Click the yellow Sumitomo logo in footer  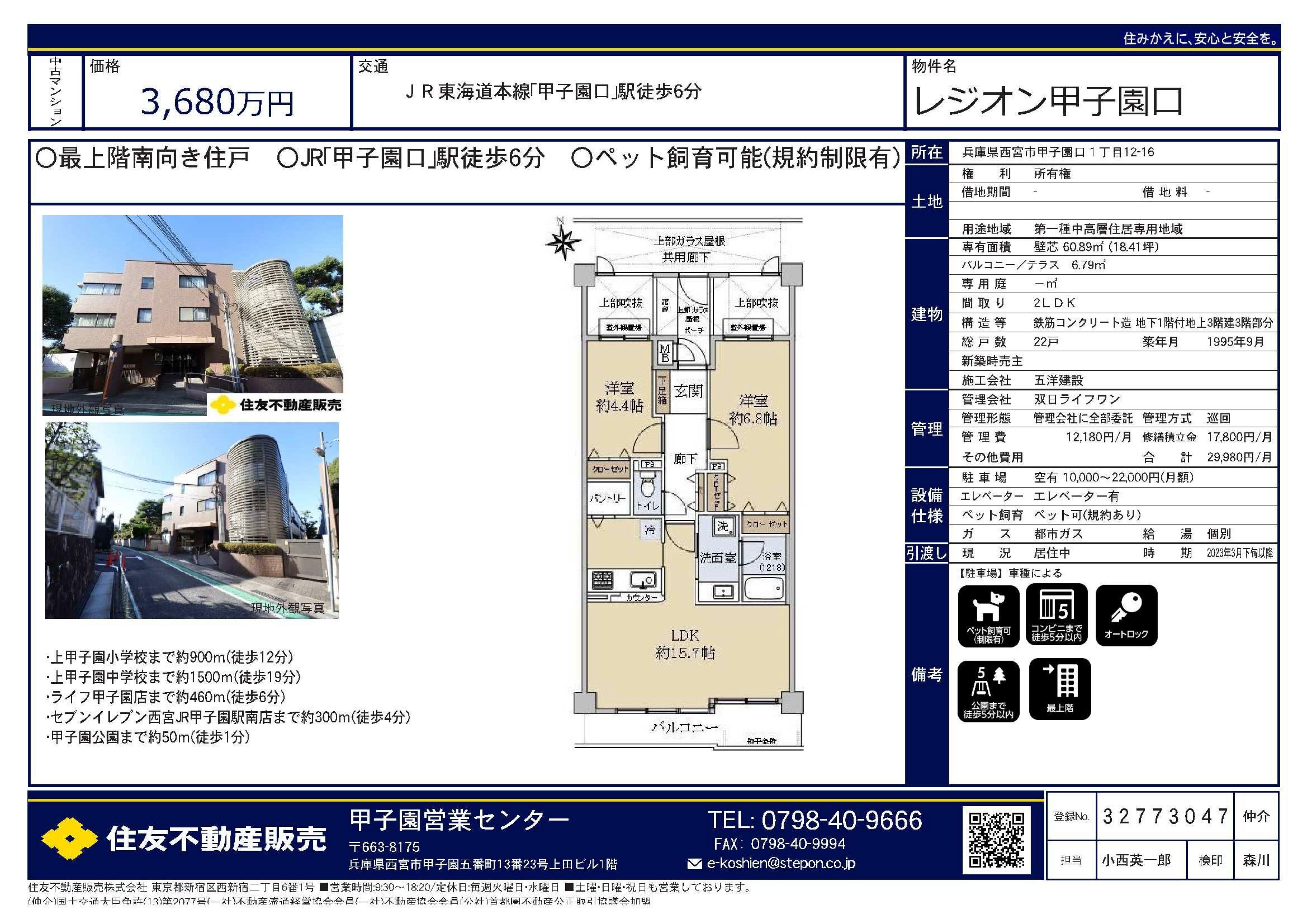(x=69, y=839)
